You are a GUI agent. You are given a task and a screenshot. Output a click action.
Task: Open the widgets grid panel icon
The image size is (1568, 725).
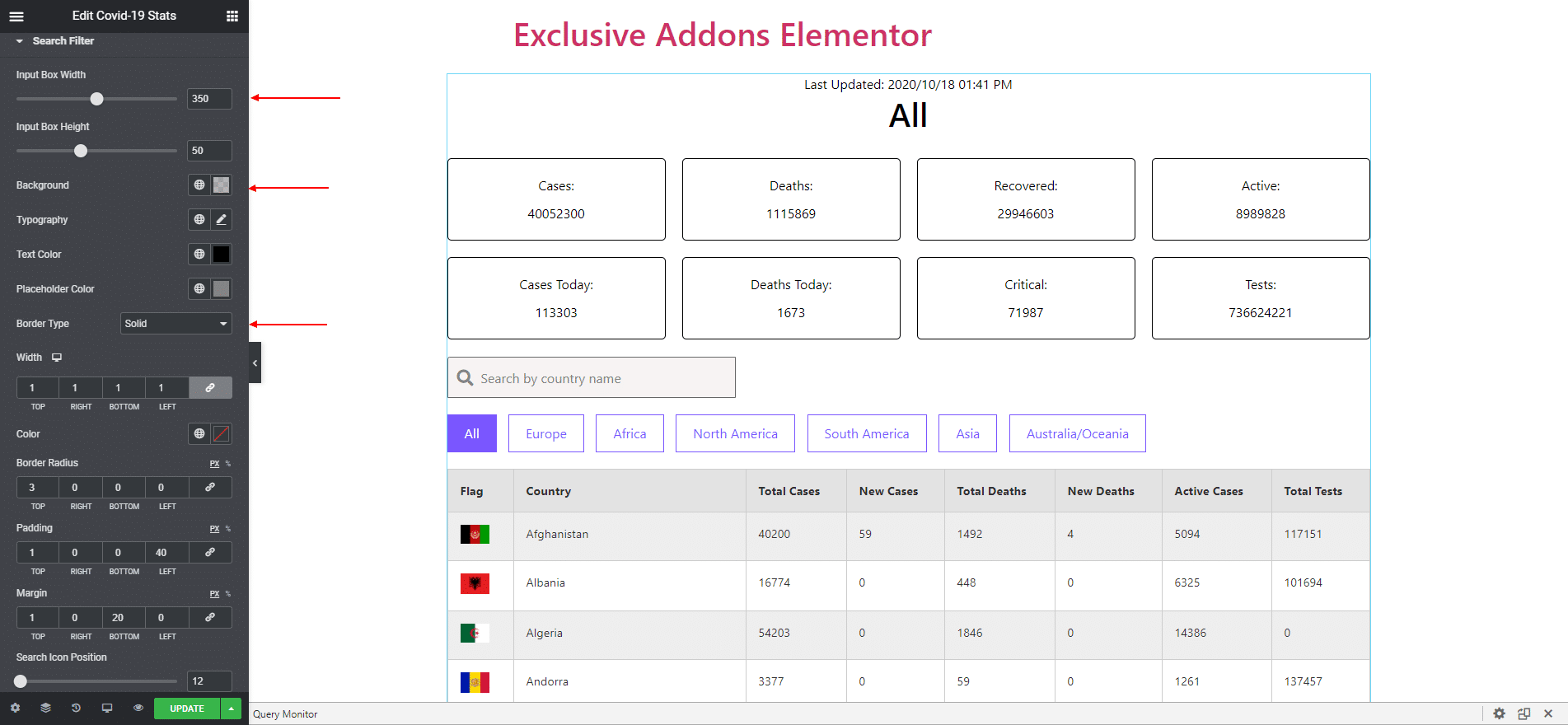(x=232, y=16)
